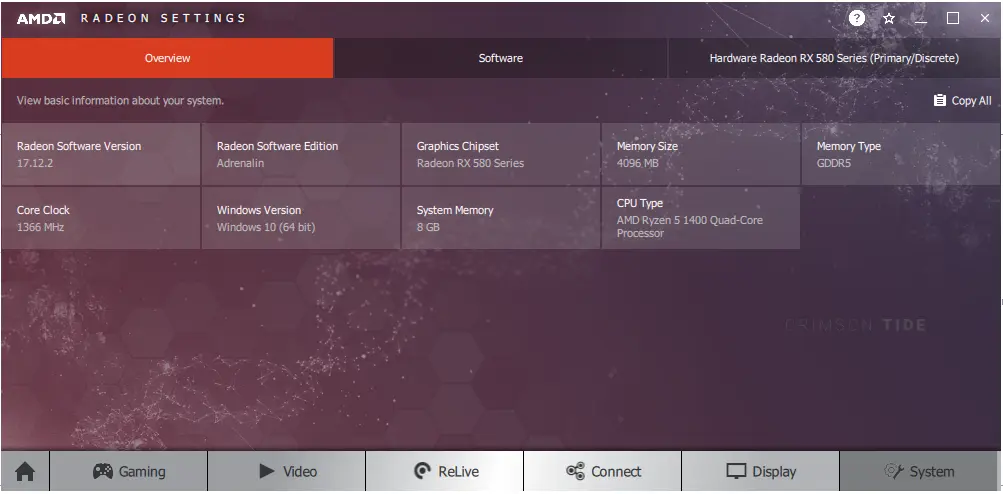
Task: Open the Software tab
Action: (500, 58)
